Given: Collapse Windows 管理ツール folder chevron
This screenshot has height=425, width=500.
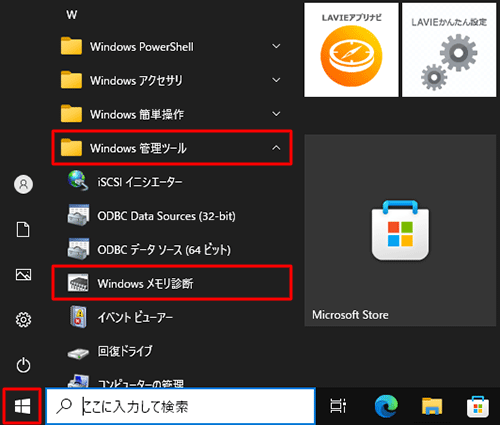Looking at the screenshot, I should pos(276,148).
